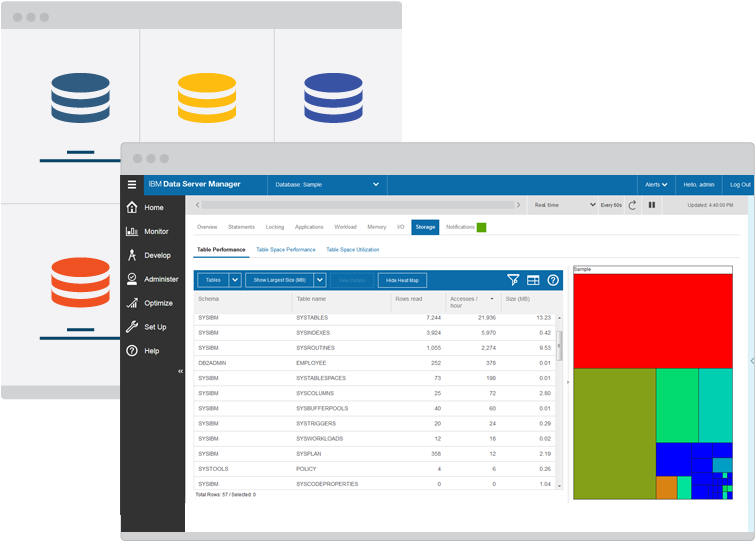This screenshot has width=755, height=541.
Task: Switch to the Workload tab
Action: [345, 227]
